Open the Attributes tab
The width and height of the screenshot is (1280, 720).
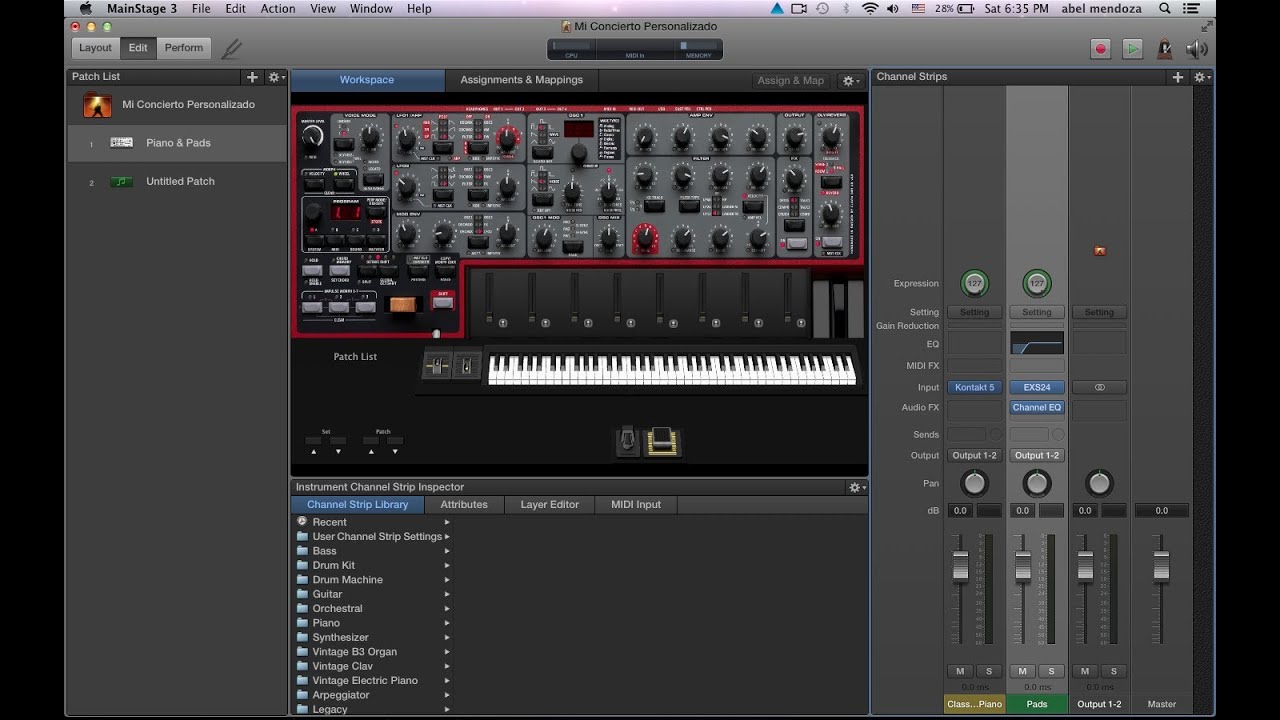pos(464,505)
